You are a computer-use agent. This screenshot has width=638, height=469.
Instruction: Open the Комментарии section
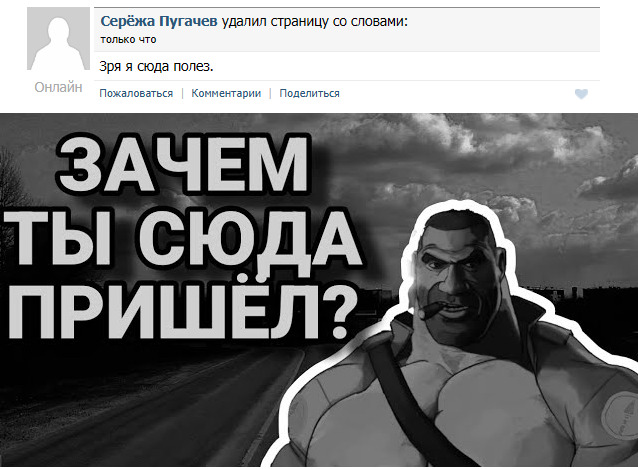pyautogui.click(x=226, y=93)
